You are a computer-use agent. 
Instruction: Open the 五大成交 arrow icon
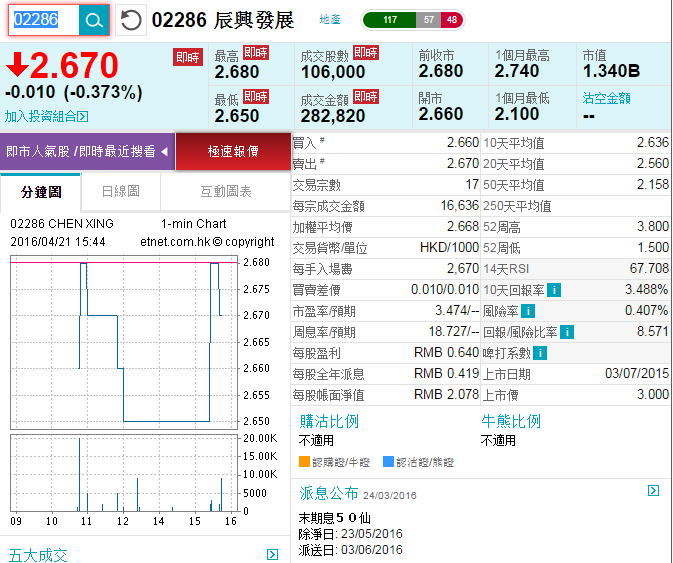[x=272, y=554]
